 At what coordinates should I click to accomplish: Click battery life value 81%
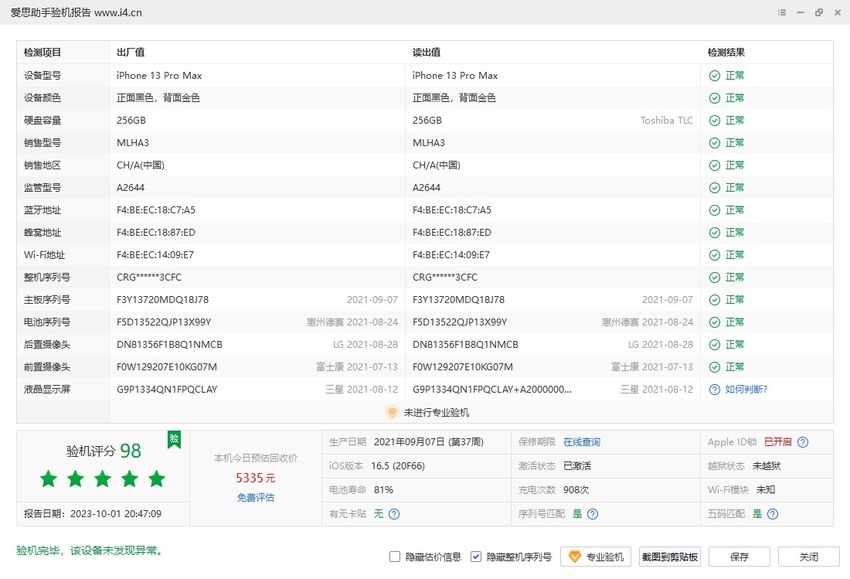click(384, 490)
